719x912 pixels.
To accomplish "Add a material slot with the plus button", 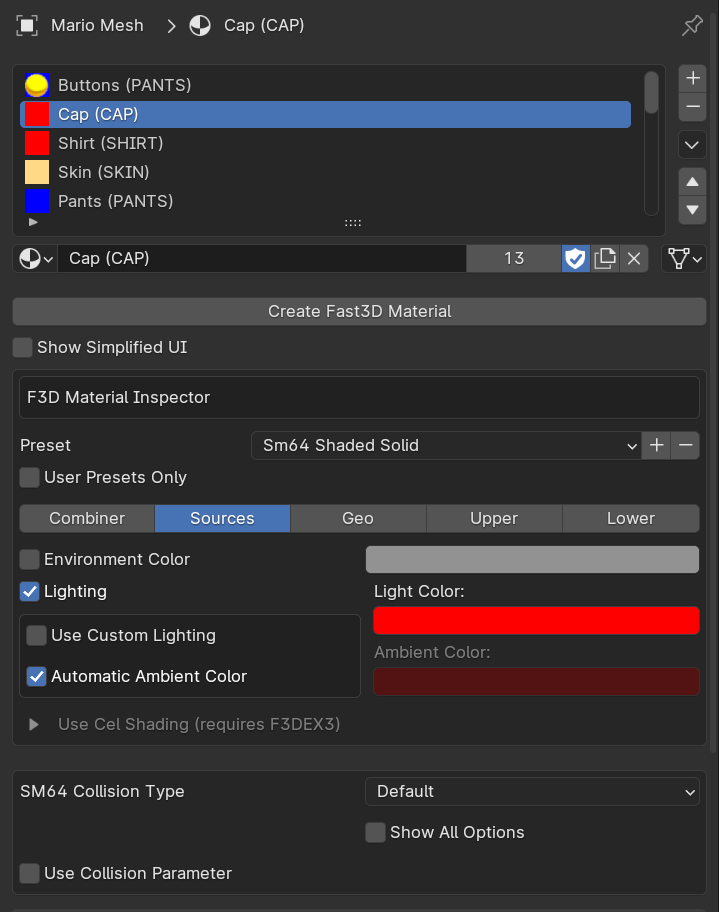I will (692, 79).
